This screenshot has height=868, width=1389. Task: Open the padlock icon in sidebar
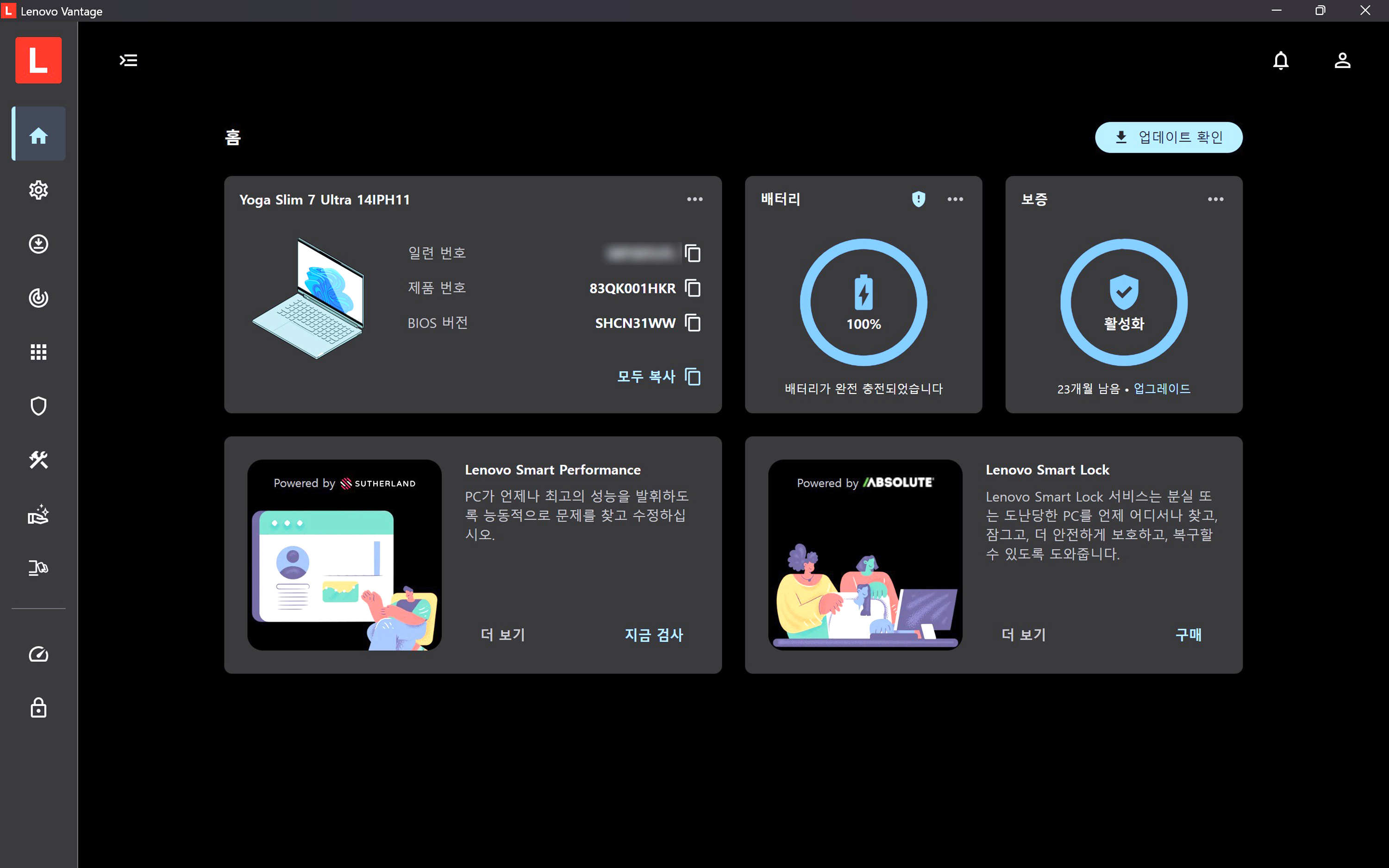38,708
